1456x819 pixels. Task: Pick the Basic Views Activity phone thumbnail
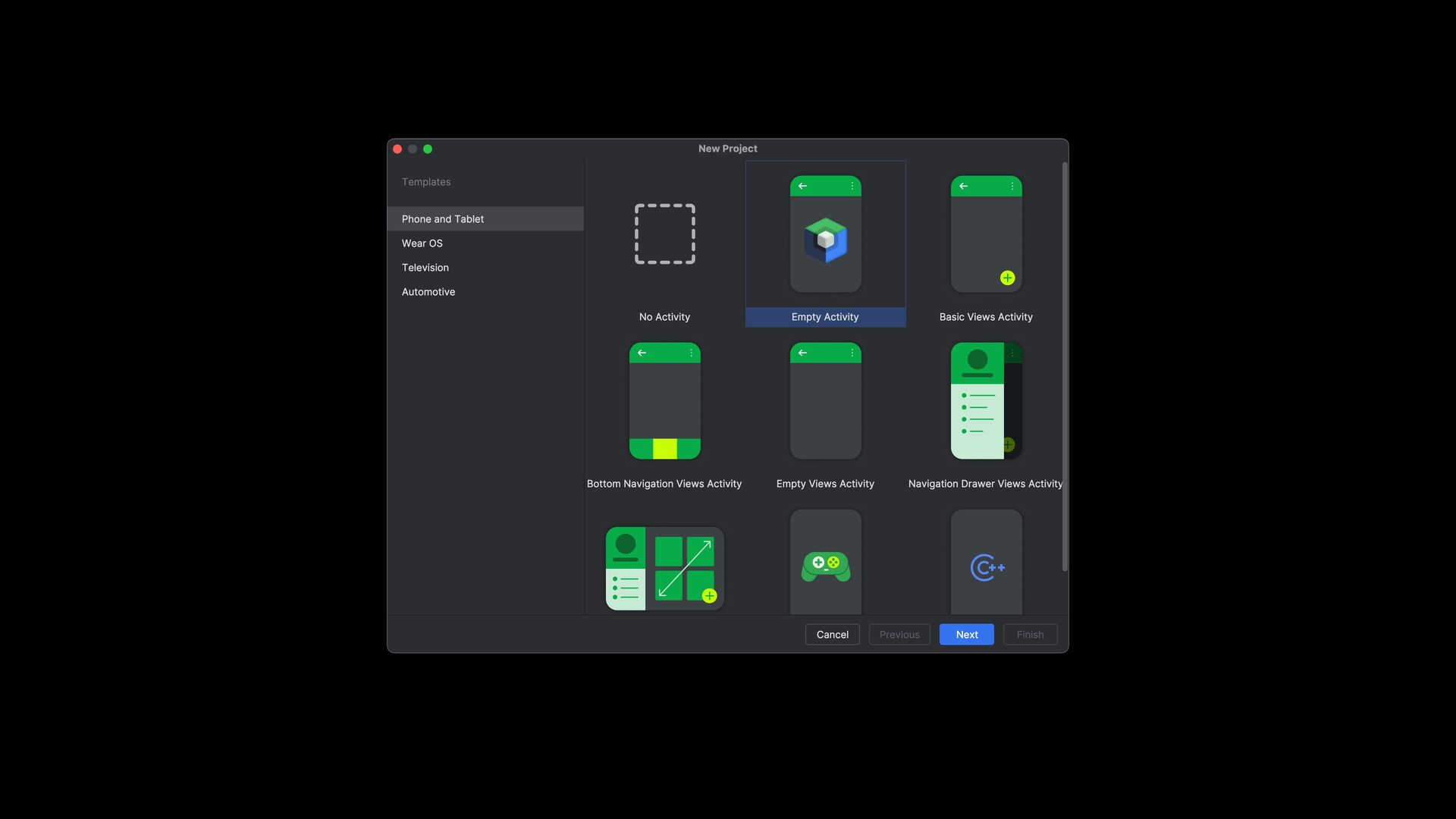986,234
